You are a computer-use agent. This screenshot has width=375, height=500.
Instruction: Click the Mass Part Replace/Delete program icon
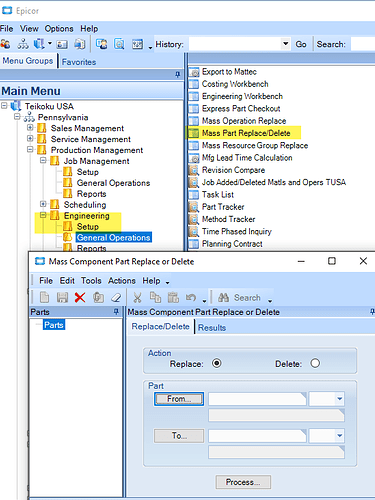(194, 133)
